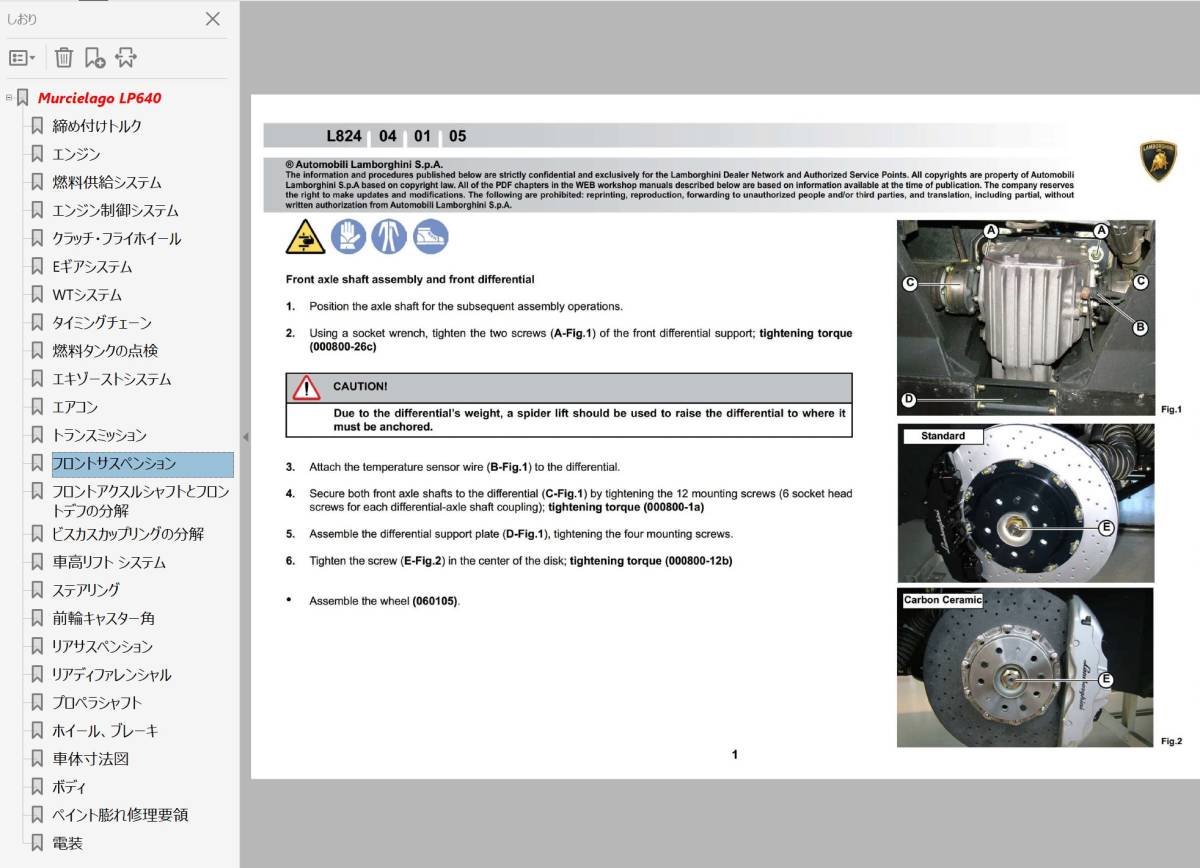The width and height of the screenshot is (1200, 868).
Task: Click the bookmark icon beside エアコン
Action: tap(37, 407)
